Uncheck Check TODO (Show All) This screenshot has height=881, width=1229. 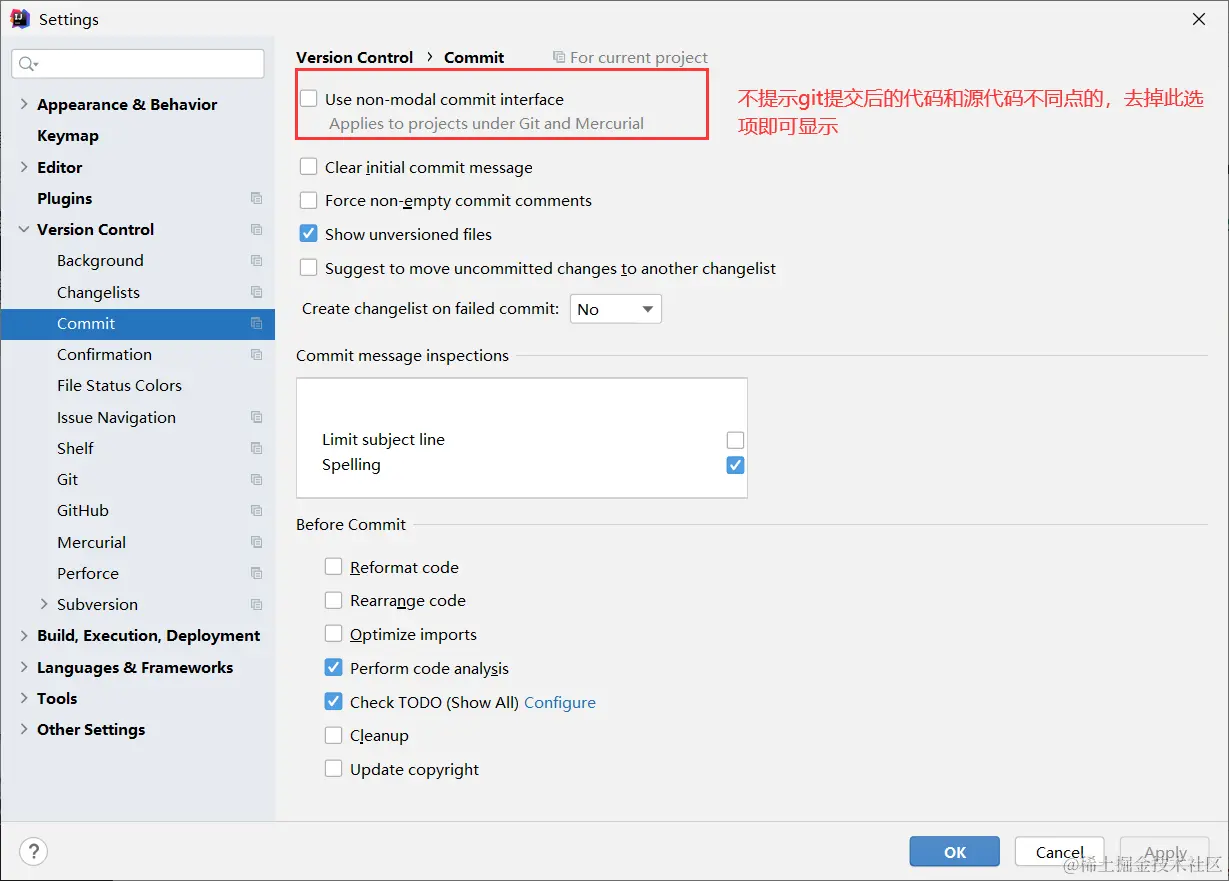(334, 702)
